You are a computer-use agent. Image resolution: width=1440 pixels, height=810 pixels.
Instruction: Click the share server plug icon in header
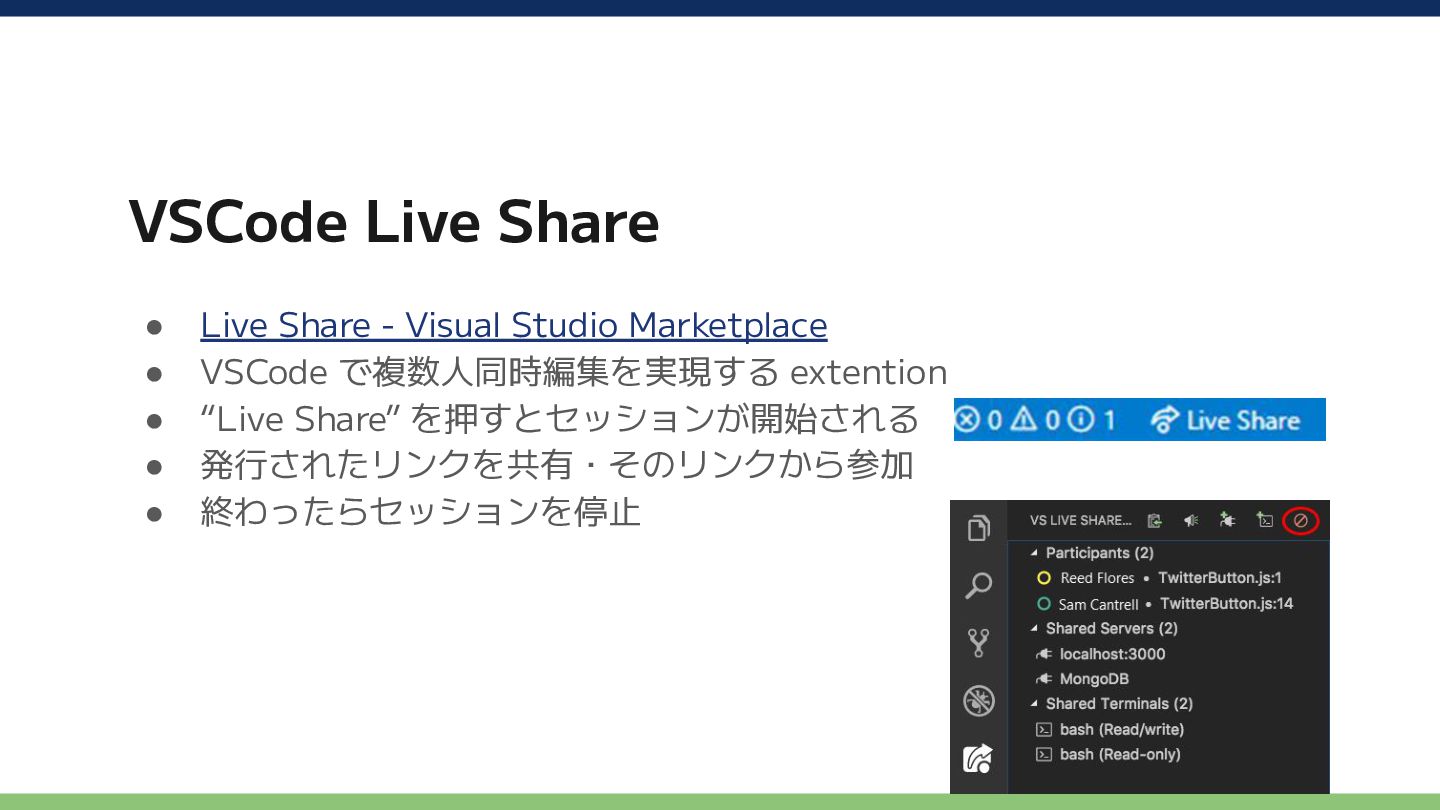(1228, 521)
